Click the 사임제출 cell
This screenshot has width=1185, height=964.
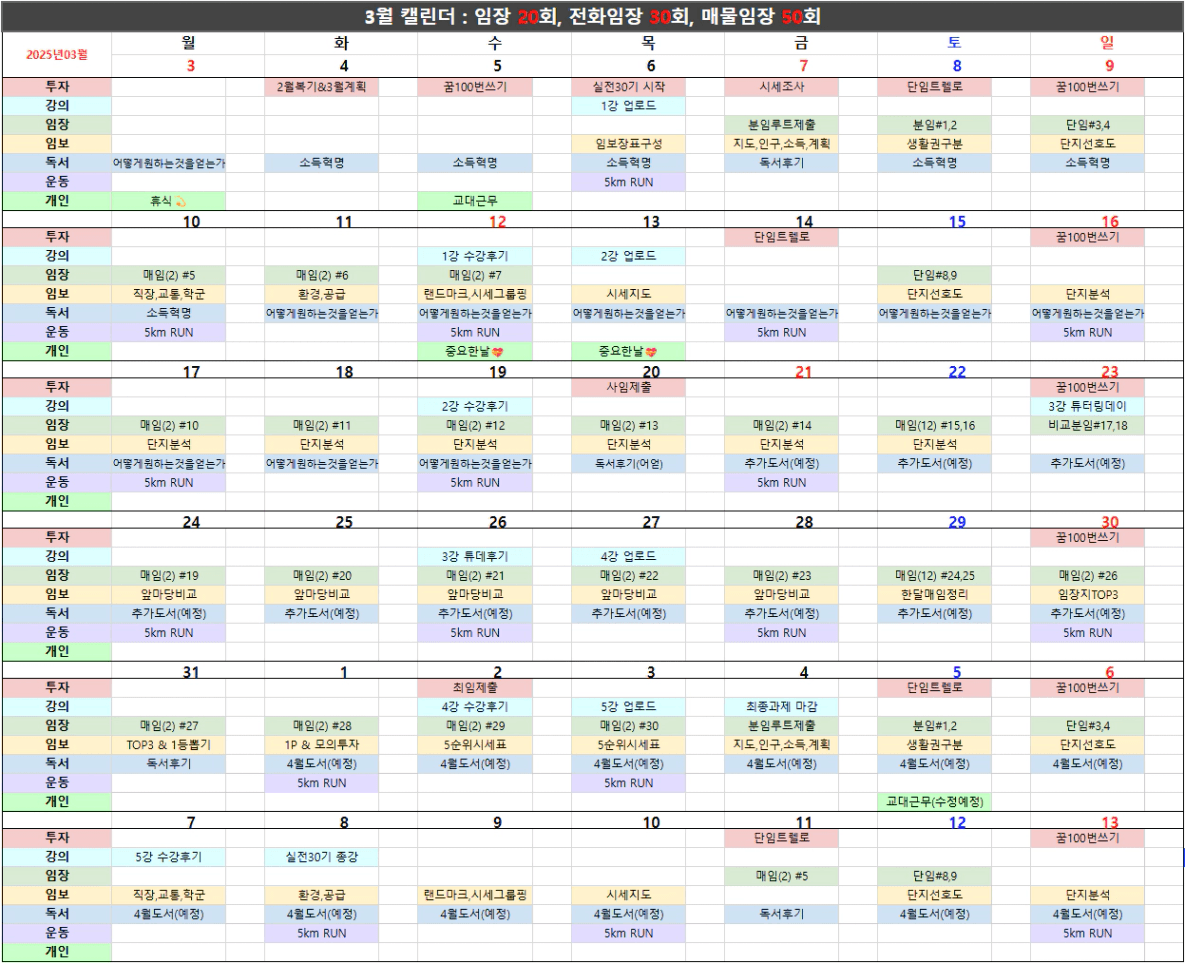(628, 387)
